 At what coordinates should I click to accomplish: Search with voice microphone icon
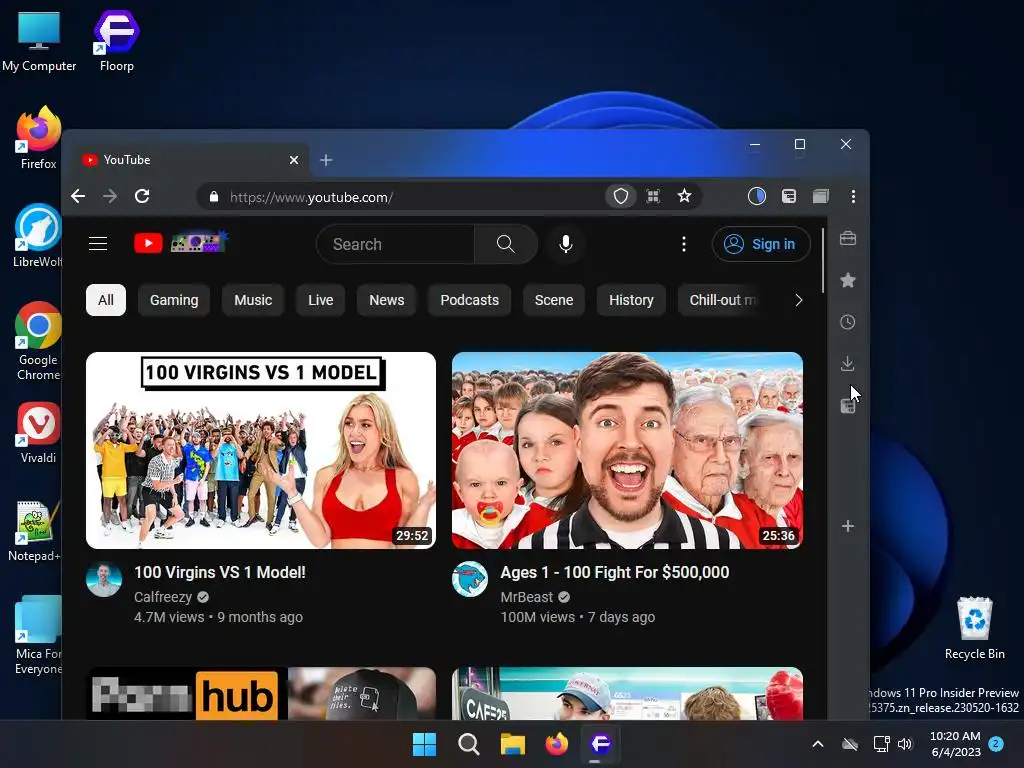[566, 244]
